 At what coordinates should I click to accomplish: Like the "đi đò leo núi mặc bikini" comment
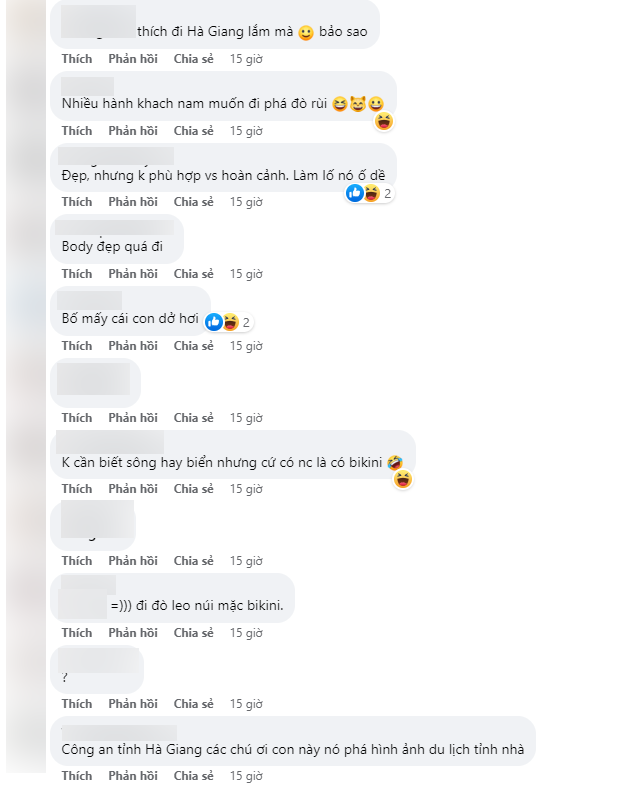76,632
